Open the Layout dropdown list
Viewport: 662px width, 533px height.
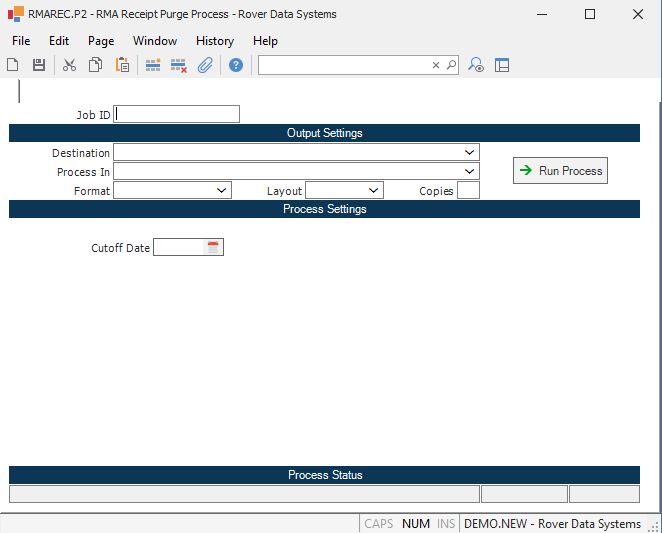[x=374, y=190]
